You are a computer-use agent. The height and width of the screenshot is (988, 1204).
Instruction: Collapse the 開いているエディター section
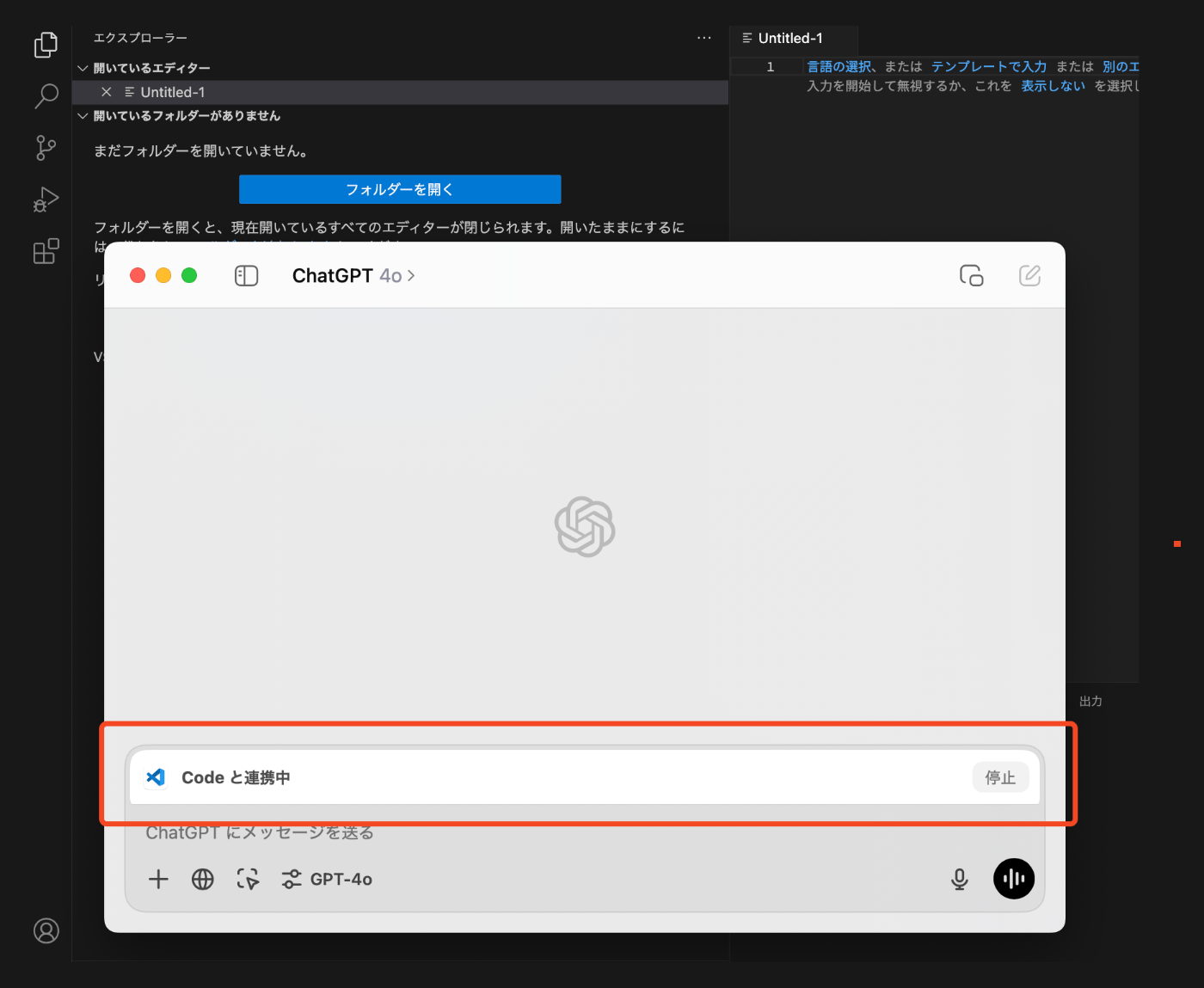[x=83, y=68]
